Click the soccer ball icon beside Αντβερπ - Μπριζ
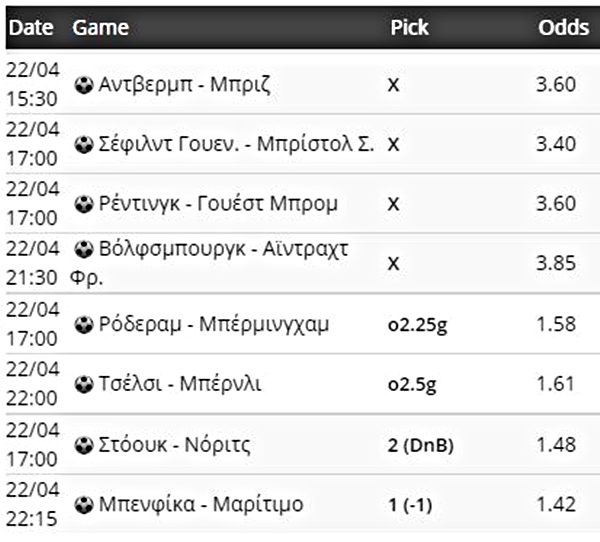This screenshot has width=600, height=542. click(84, 85)
